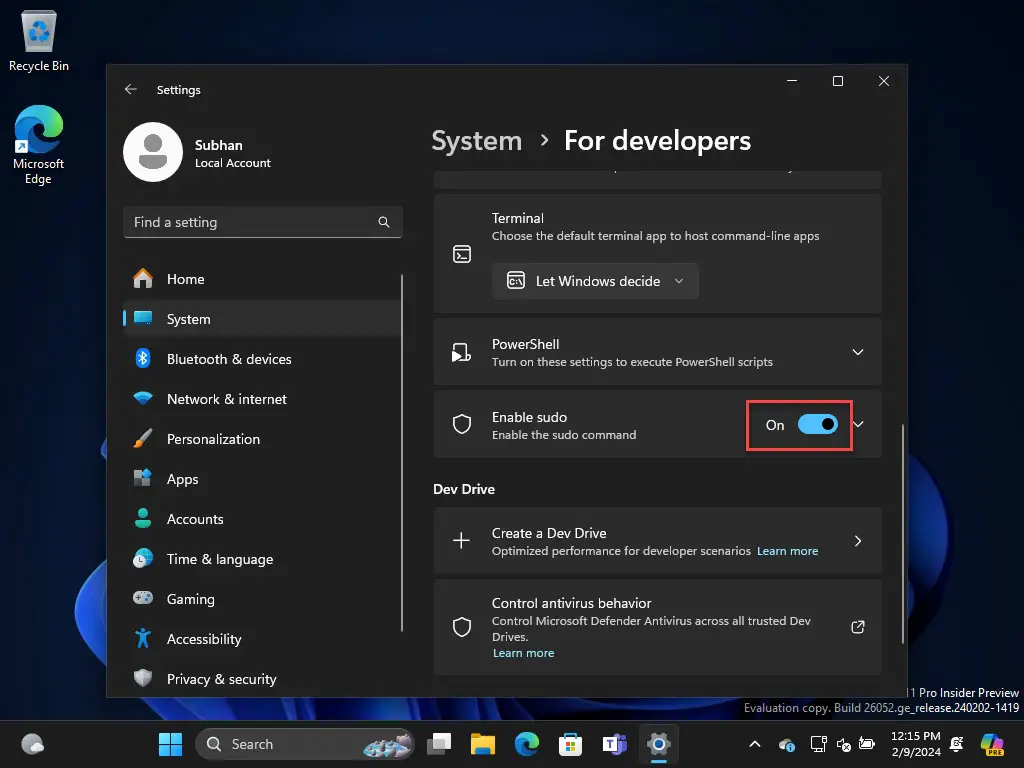
Task: Click the Find a setting search field
Action: pos(263,222)
